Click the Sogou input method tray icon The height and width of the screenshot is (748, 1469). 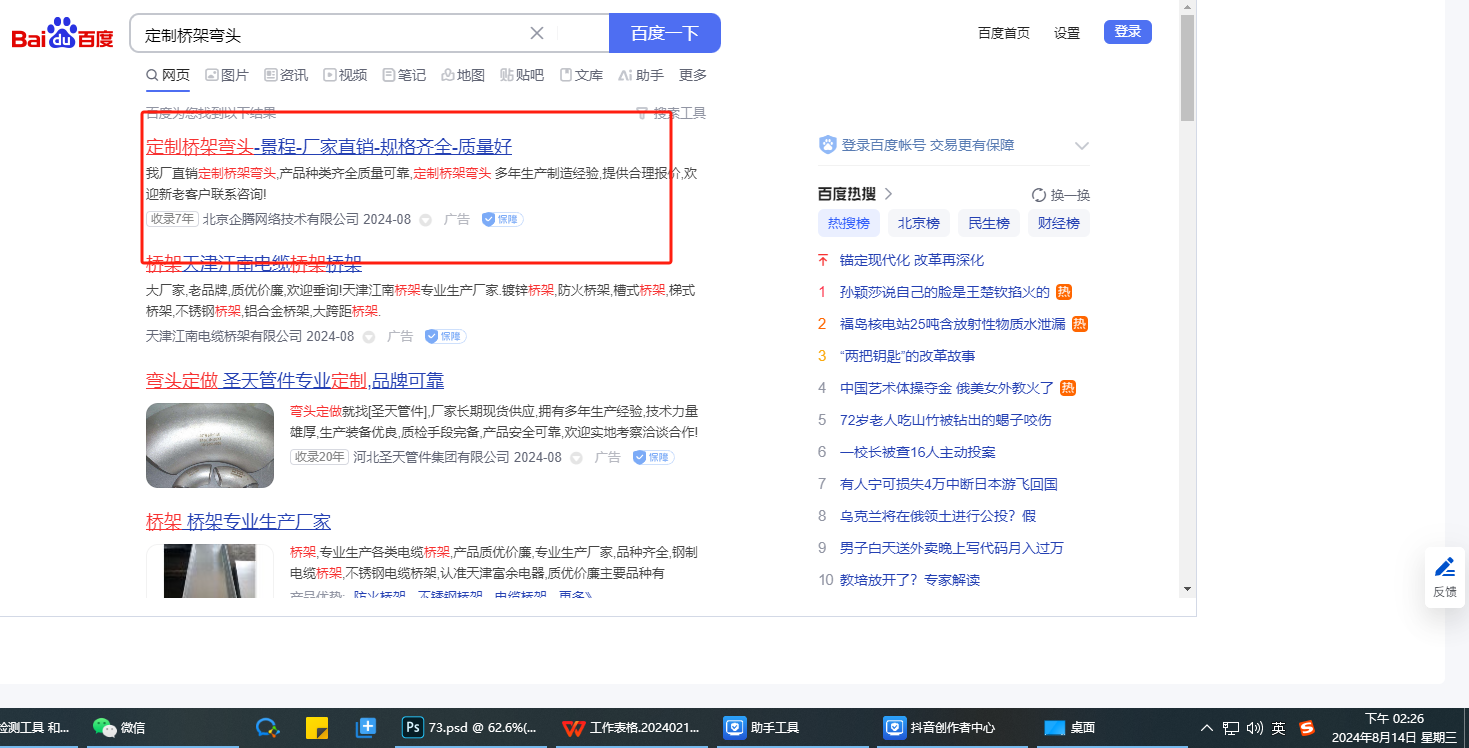(1307, 728)
